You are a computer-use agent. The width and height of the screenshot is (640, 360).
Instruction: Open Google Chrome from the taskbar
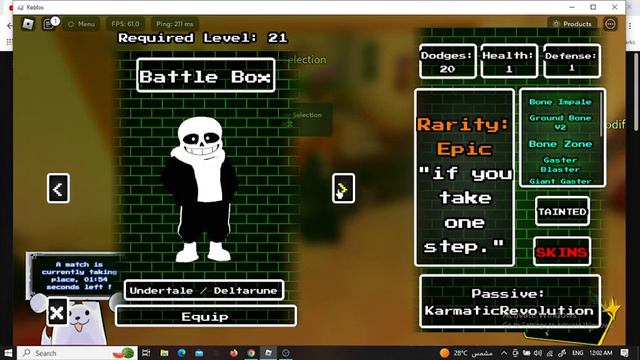(x=251, y=353)
